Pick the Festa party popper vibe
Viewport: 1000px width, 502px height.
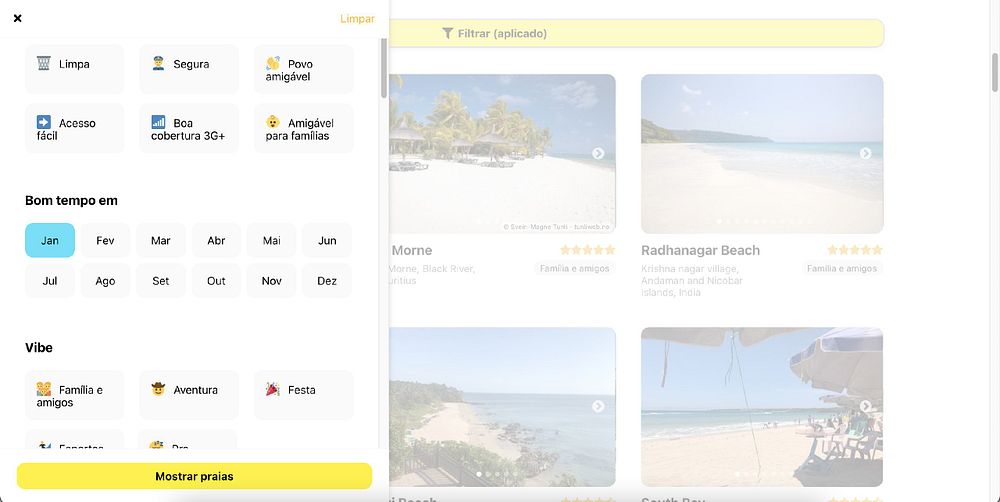304,395
